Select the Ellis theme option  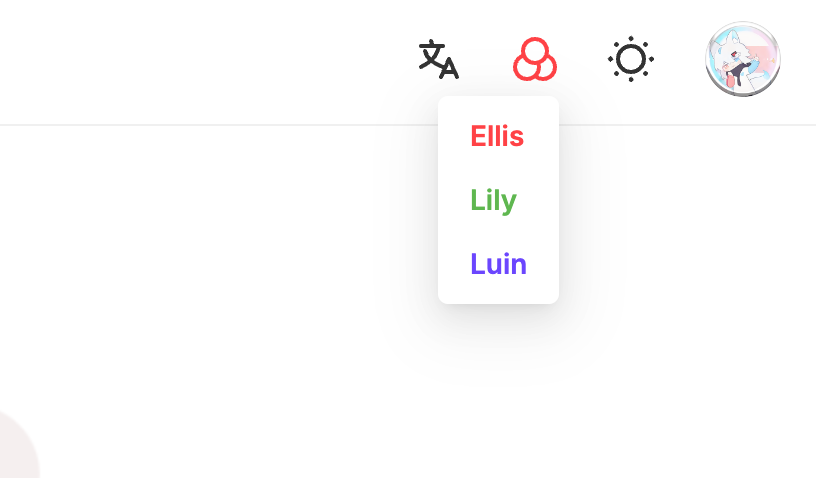click(497, 136)
